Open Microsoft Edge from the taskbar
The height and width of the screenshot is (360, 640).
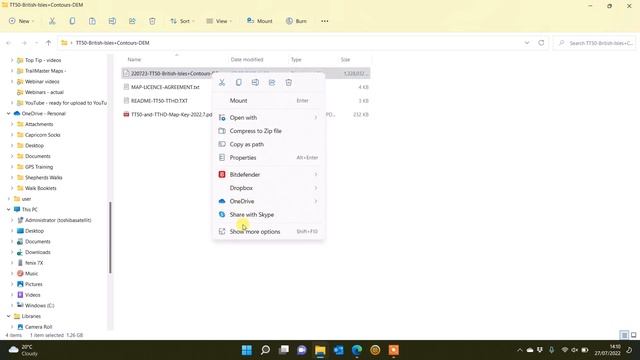357,350
